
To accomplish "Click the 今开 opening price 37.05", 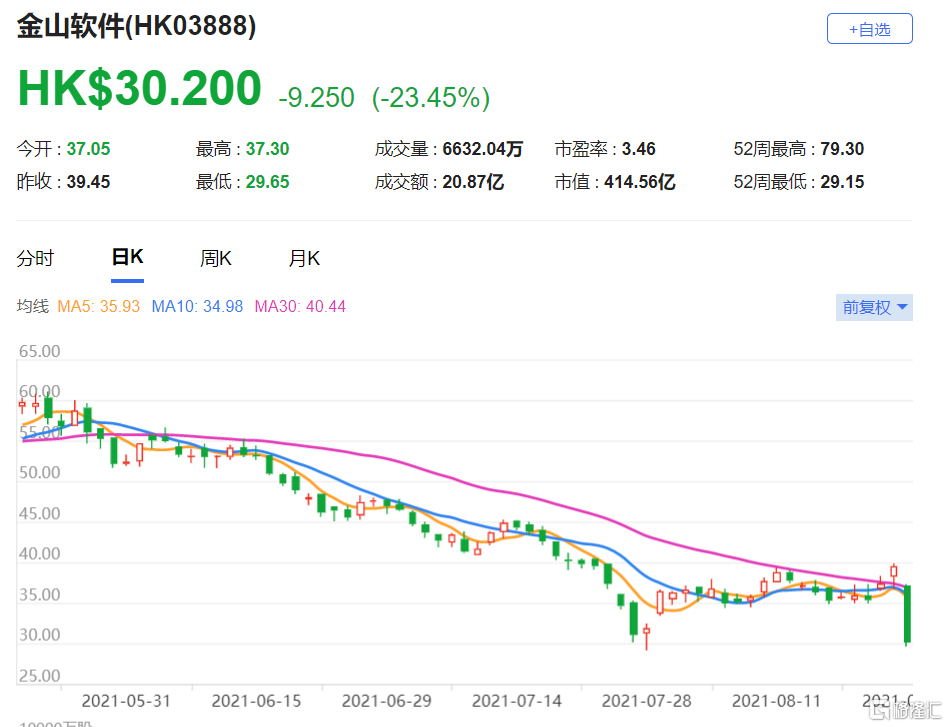I will 88,149.
